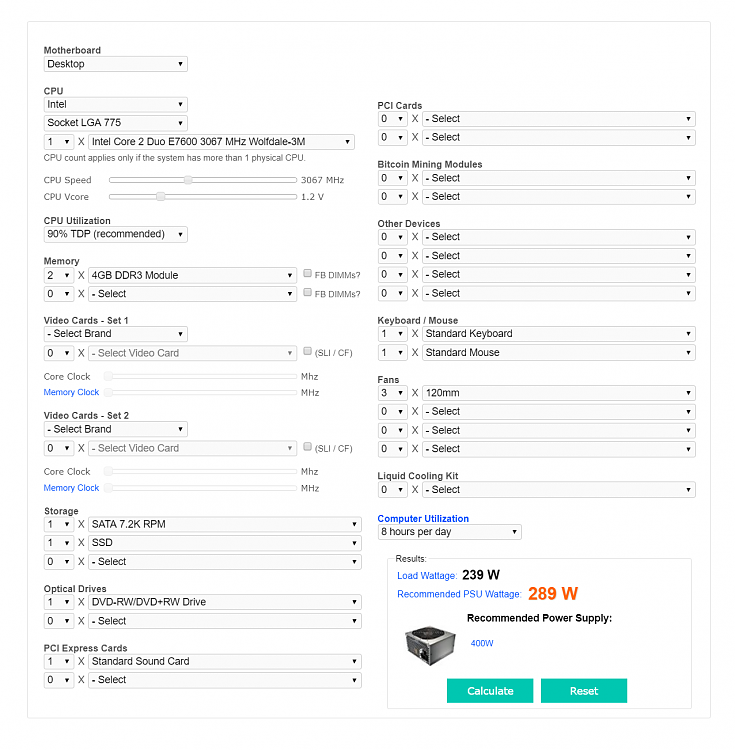Click the Reset button
The height and width of the screenshot is (750, 735).
pos(583,691)
